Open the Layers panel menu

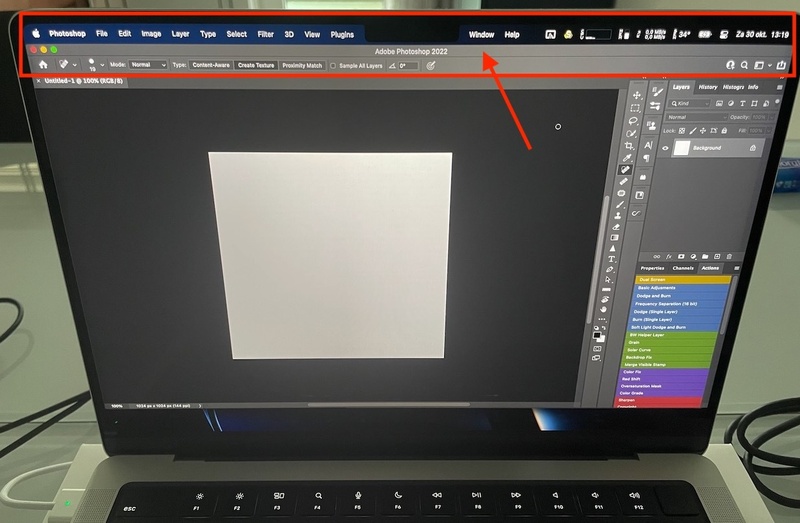pyautogui.click(x=779, y=88)
